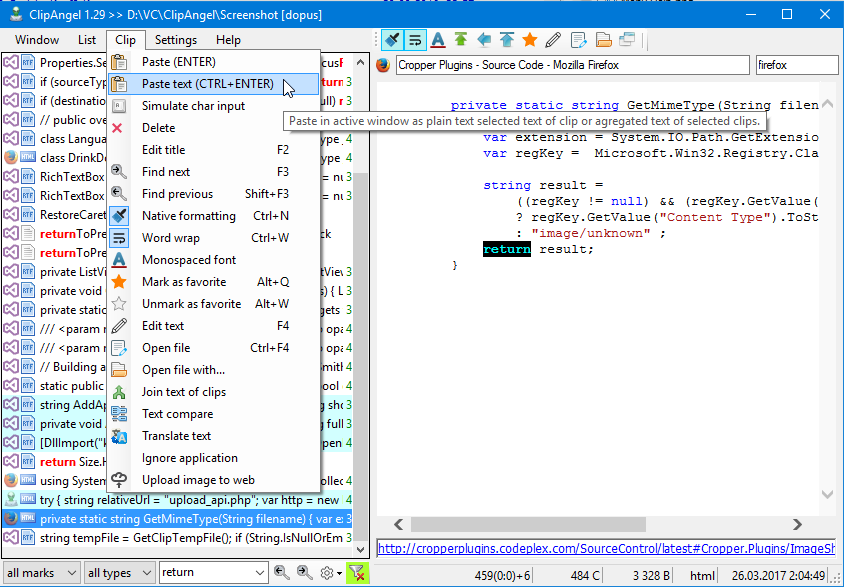Click the Firefox icon beside the window title
Image resolution: width=844 pixels, height=587 pixels.
click(x=383, y=65)
